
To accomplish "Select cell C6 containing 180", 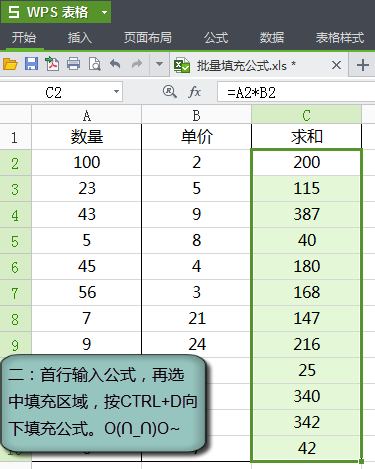I will pos(306,267).
